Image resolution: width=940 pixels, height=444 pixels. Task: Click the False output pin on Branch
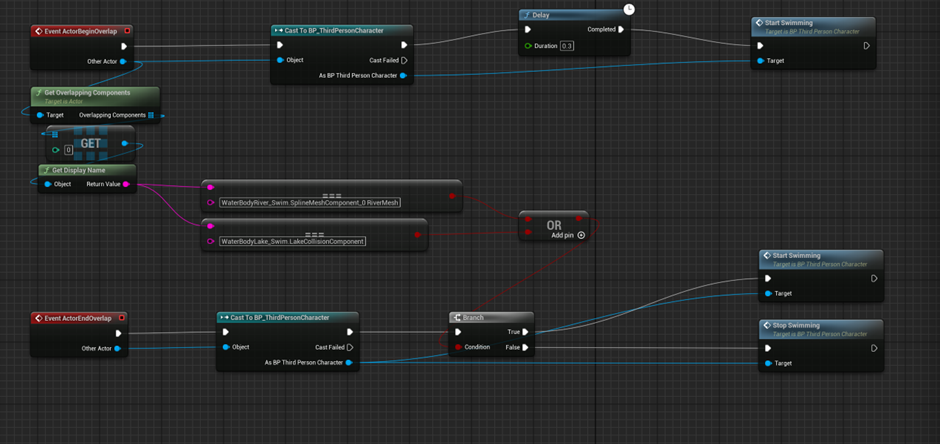(x=526, y=348)
